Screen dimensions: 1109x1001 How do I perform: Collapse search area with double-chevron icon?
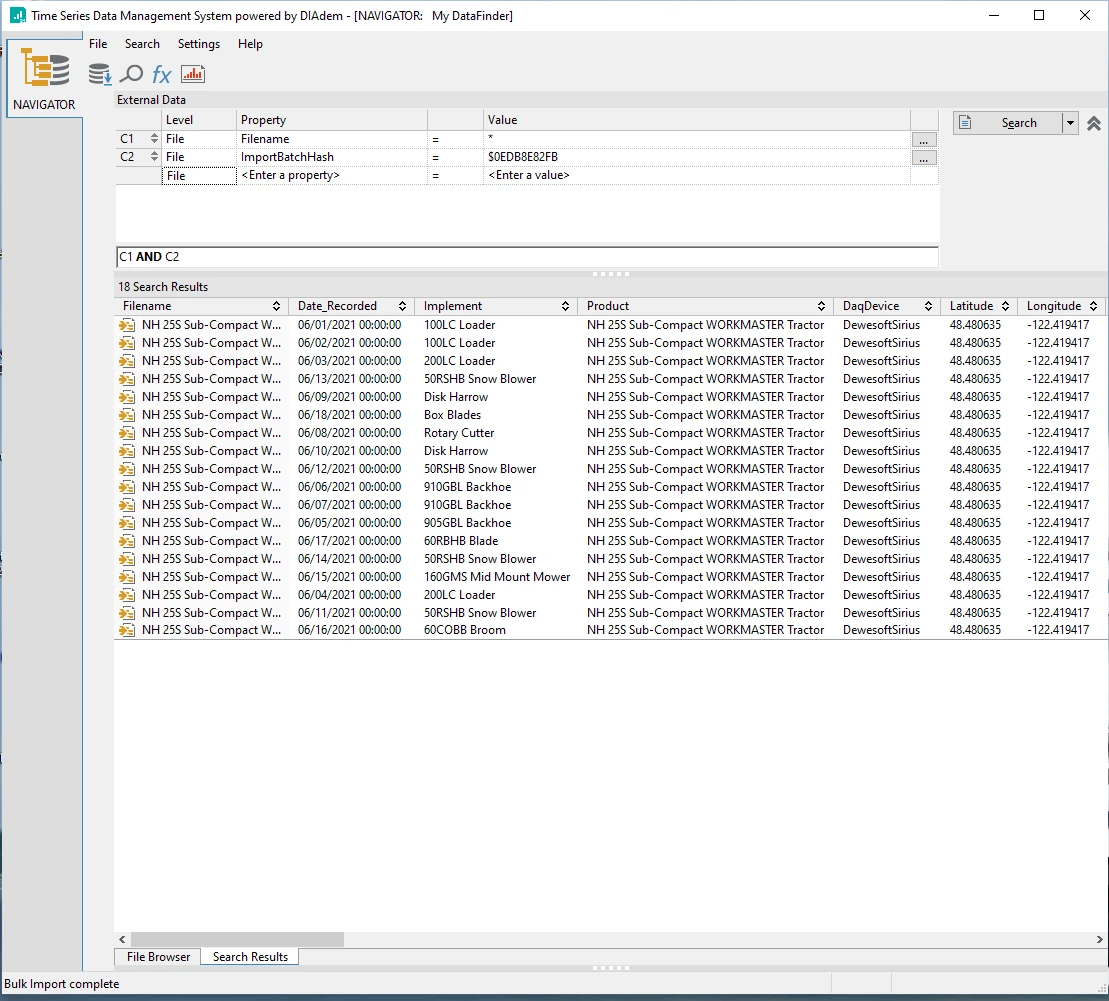tap(1094, 123)
